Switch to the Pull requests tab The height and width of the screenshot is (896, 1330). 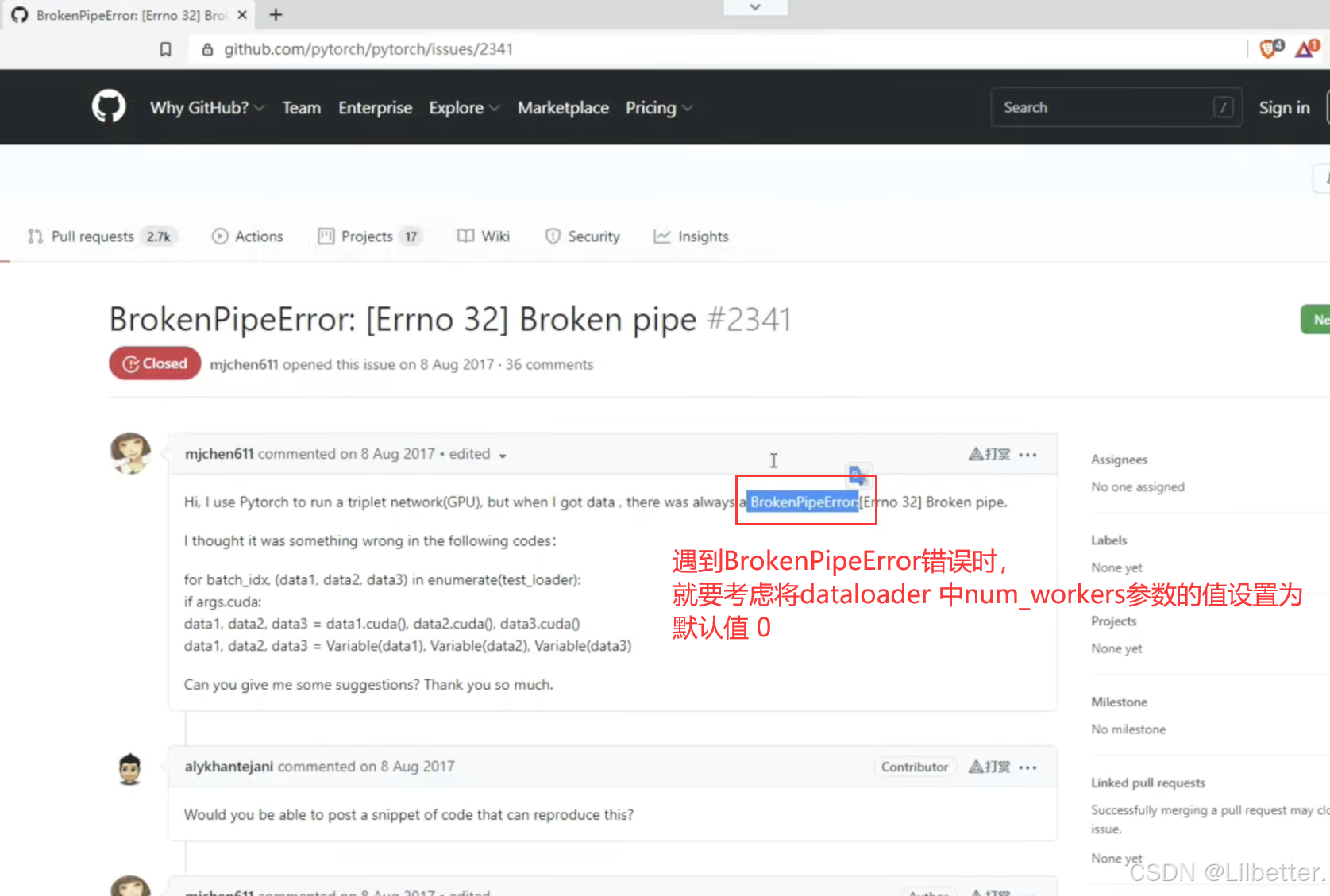pos(102,236)
